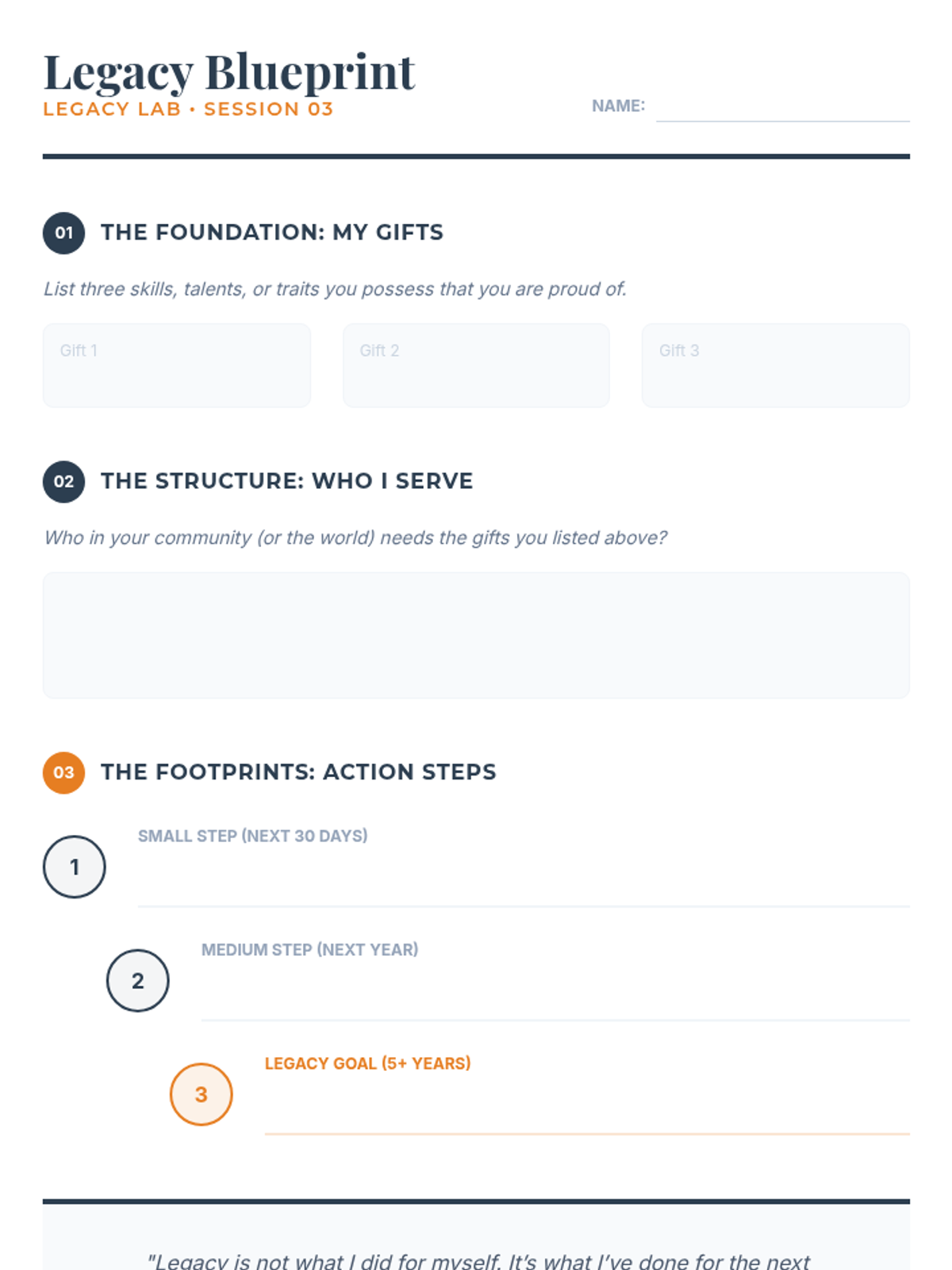
Task: Click the step 1 circle
Action: [x=75, y=867]
